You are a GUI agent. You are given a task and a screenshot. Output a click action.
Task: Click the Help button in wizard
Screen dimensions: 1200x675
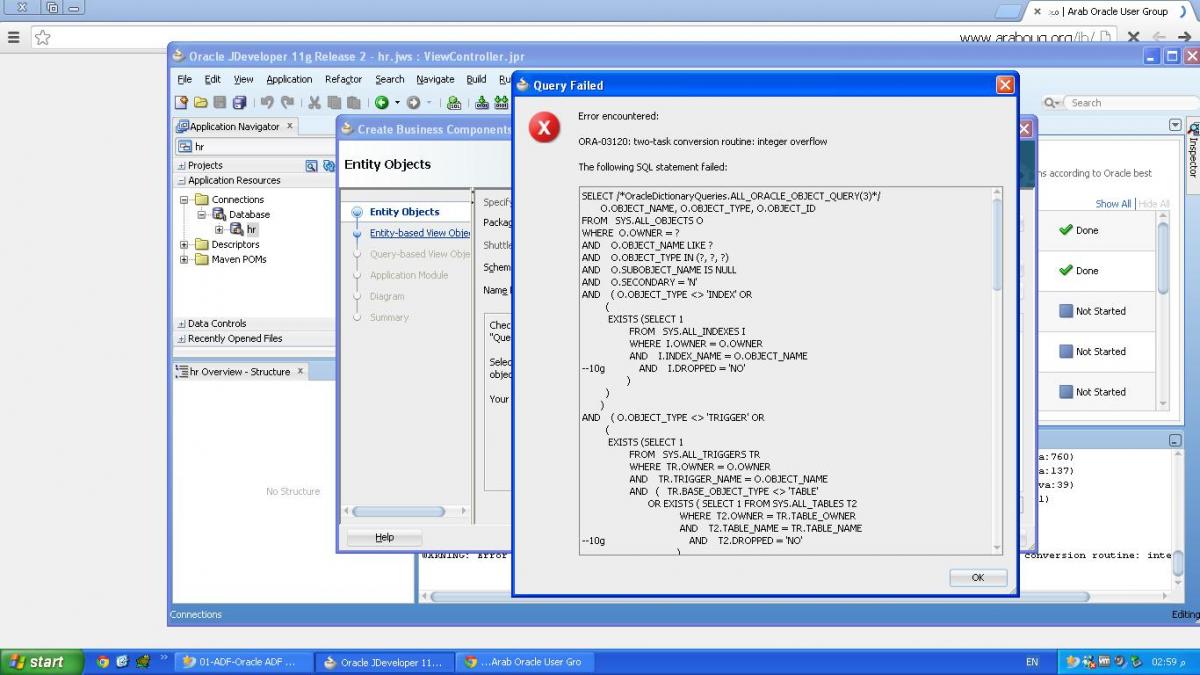click(385, 538)
